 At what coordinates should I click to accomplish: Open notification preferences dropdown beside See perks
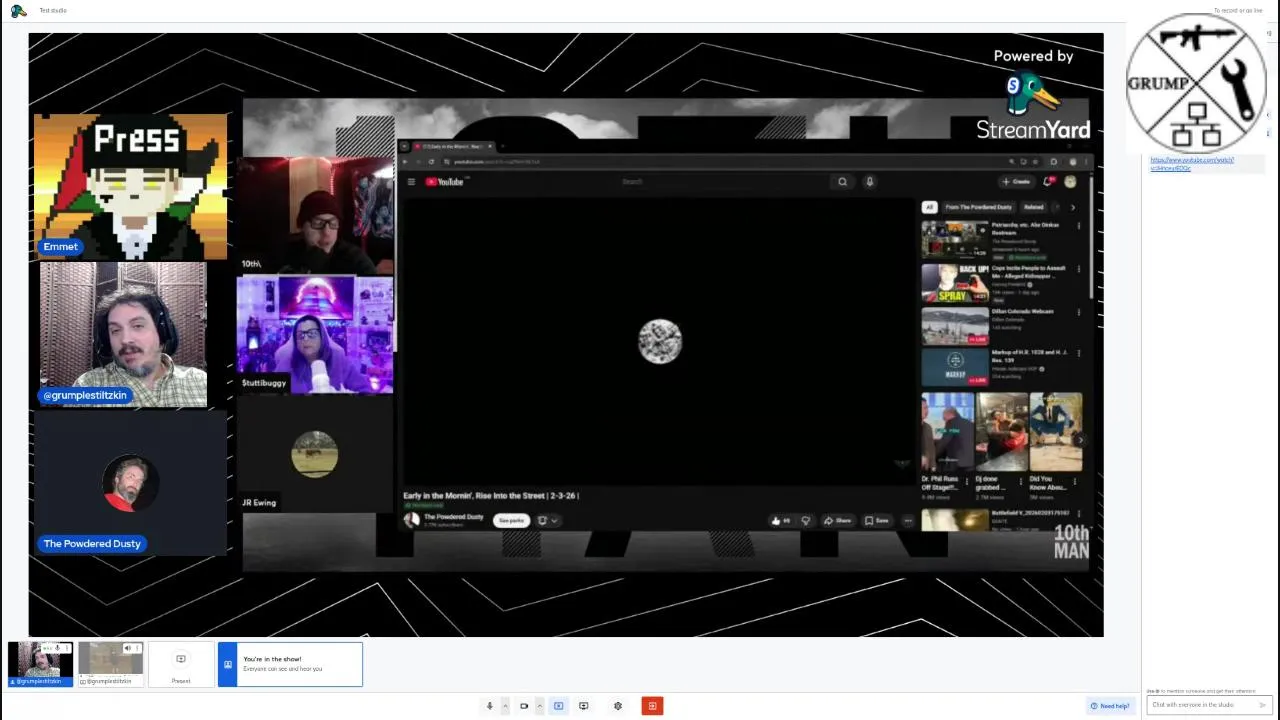[x=547, y=520]
